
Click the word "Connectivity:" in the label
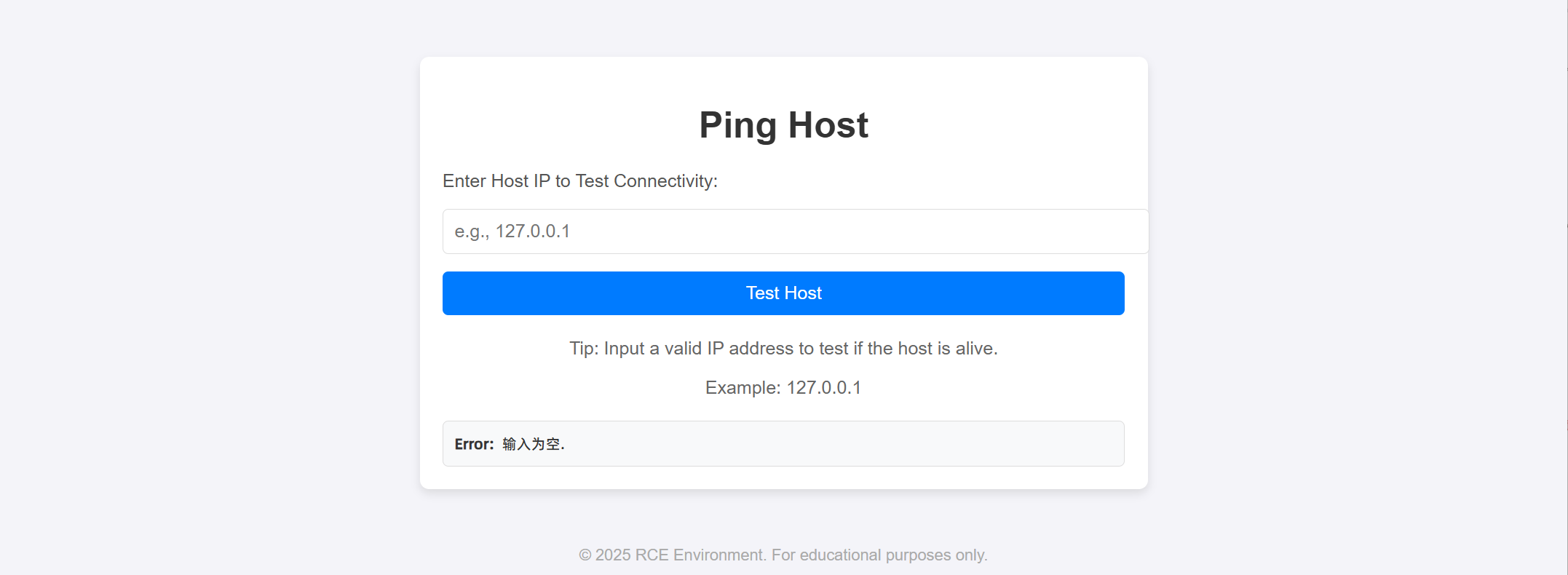(665, 181)
